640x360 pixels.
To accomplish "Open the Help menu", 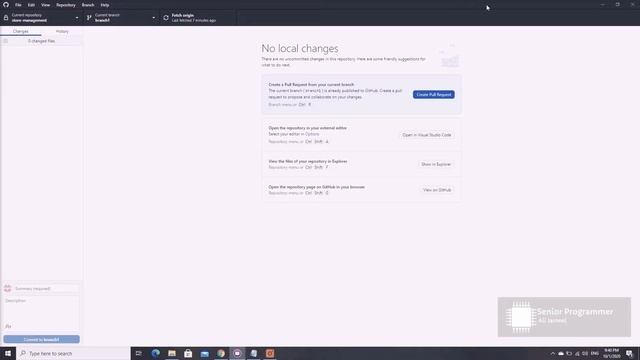I will click(x=105, y=5).
